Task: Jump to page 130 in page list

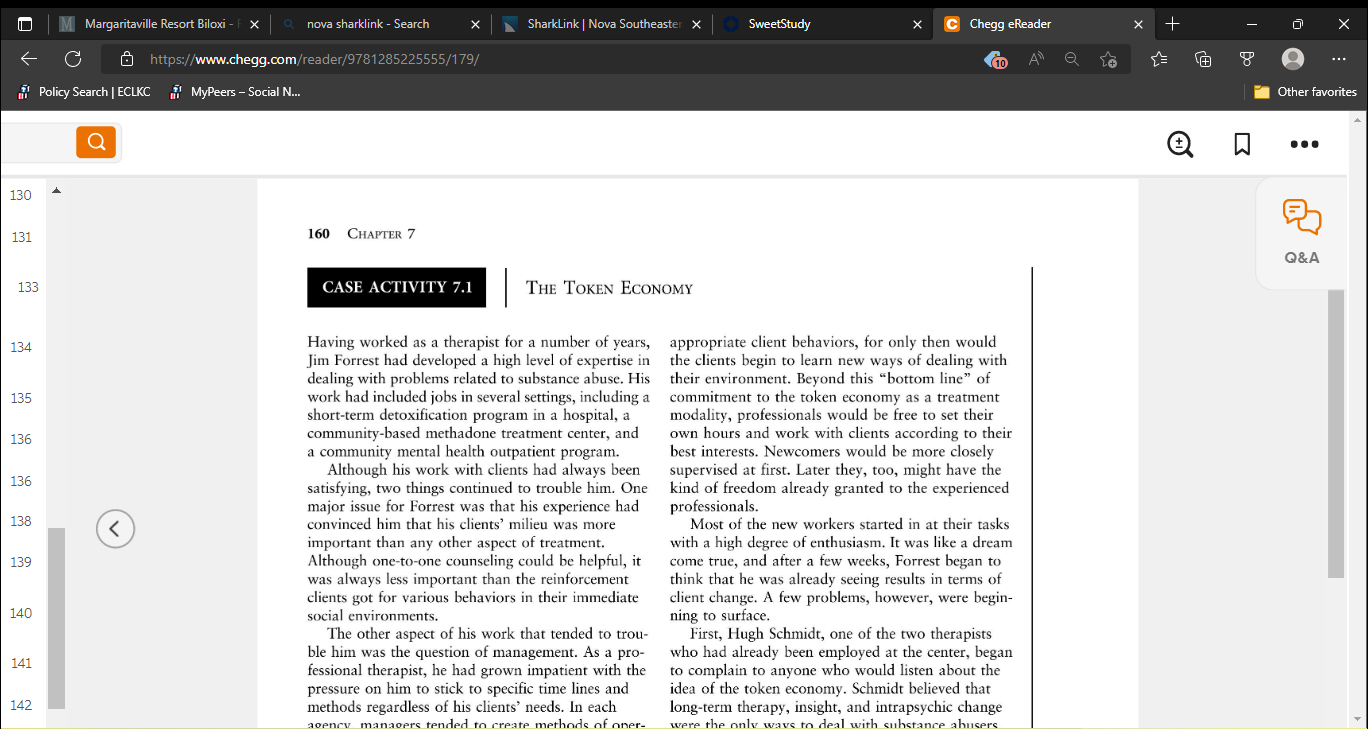Action: pos(21,195)
